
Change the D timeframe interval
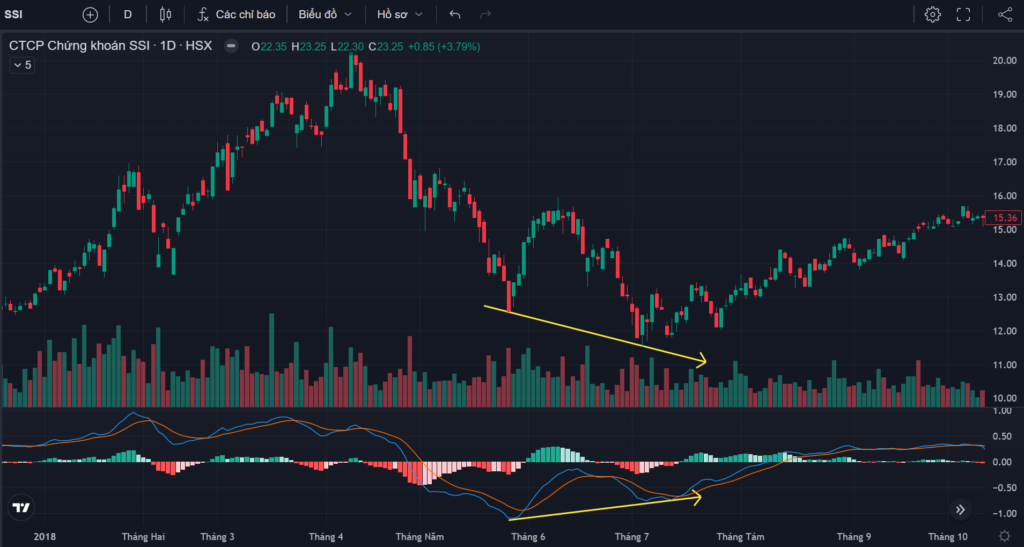coord(128,14)
